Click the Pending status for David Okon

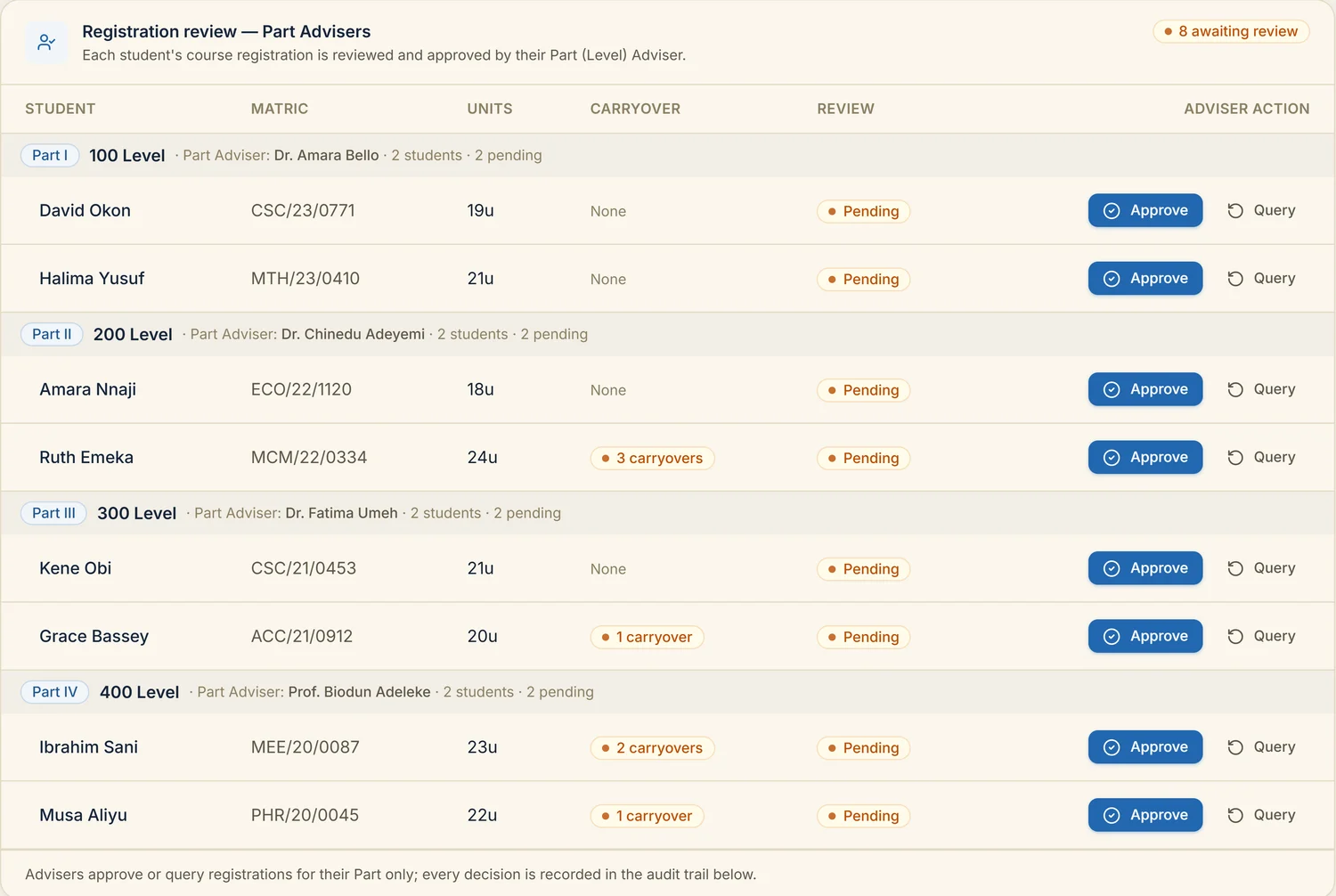863,211
